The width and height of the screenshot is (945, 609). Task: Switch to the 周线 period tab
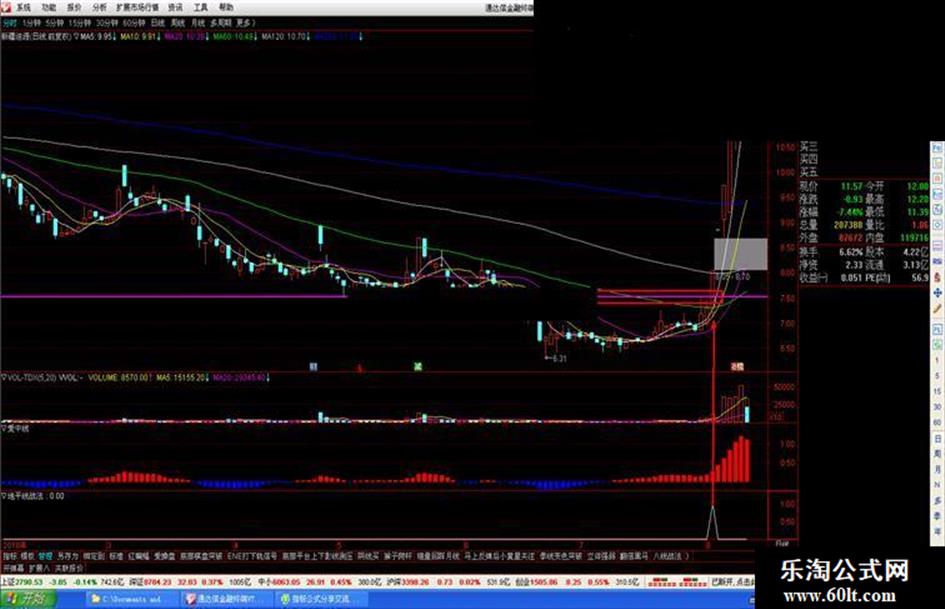point(178,23)
